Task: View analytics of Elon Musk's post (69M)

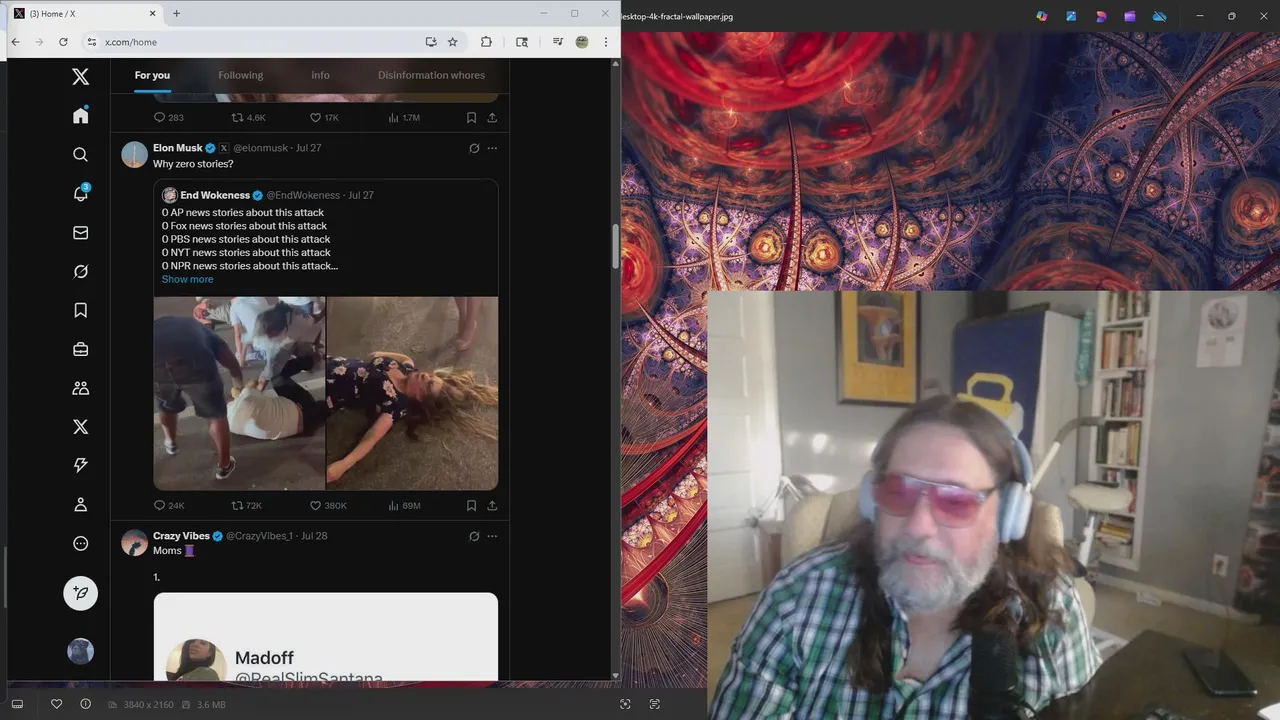Action: coord(404,506)
